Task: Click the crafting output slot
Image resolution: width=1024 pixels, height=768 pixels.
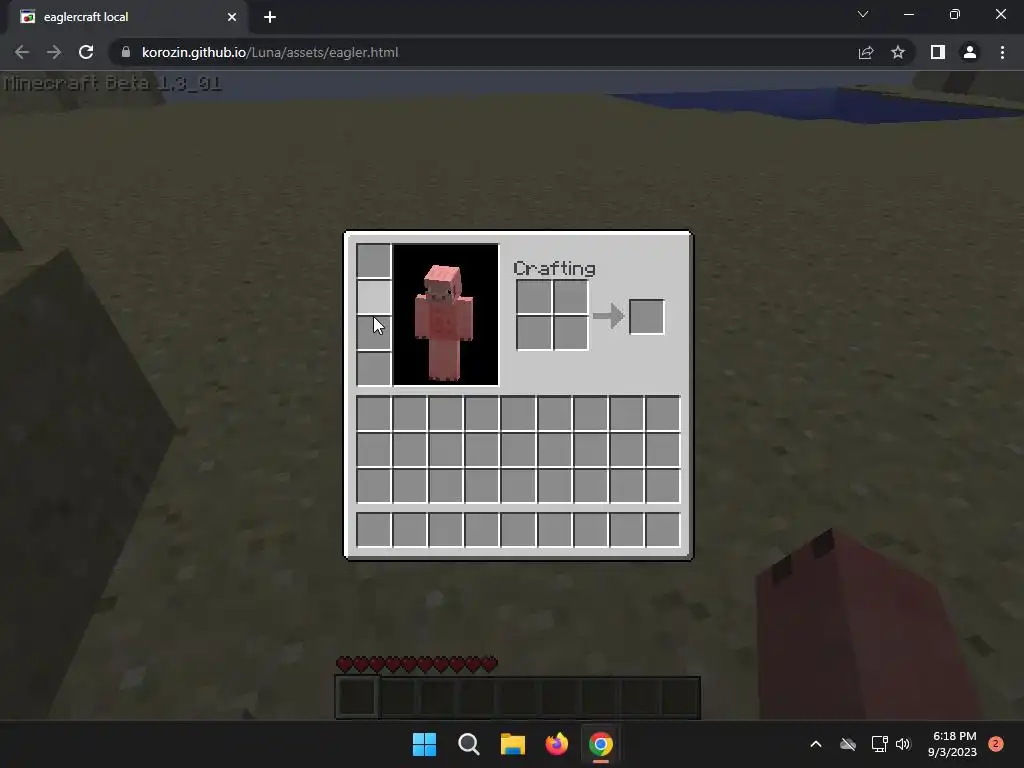Action: coord(647,317)
